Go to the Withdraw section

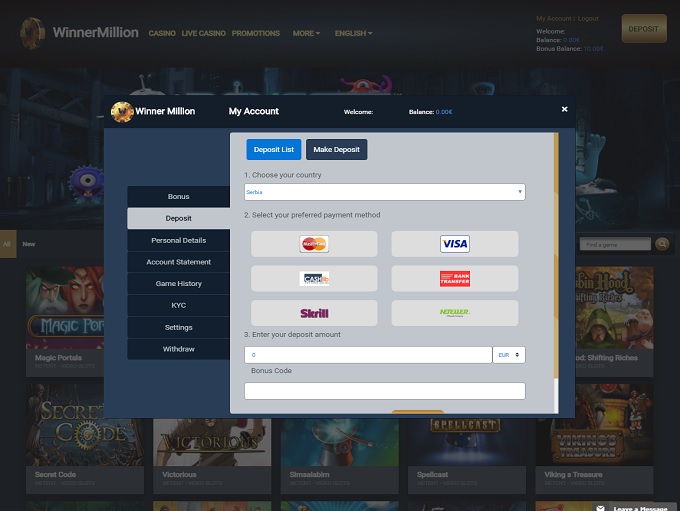click(178, 349)
